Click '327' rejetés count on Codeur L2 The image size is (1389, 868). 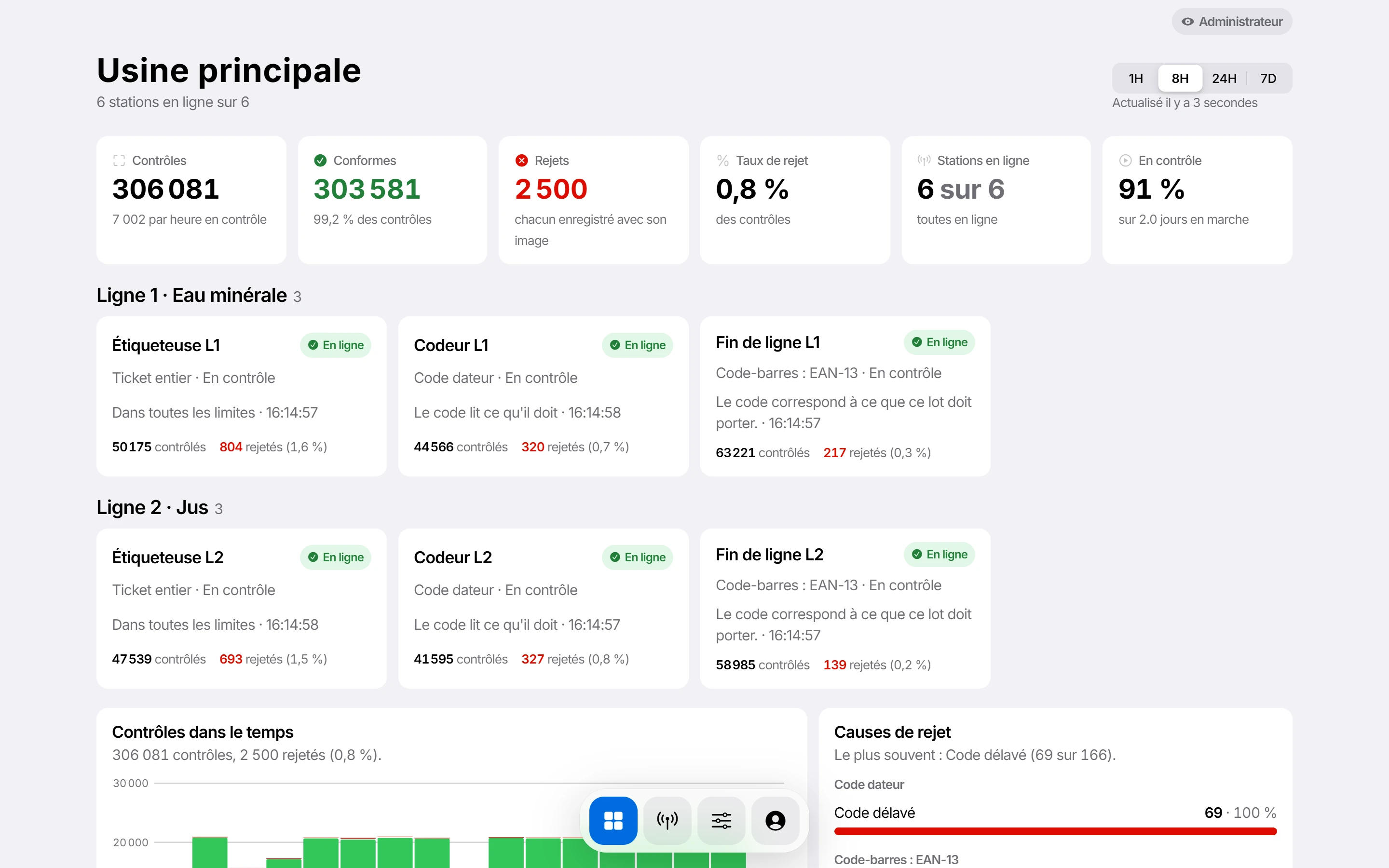click(532, 659)
